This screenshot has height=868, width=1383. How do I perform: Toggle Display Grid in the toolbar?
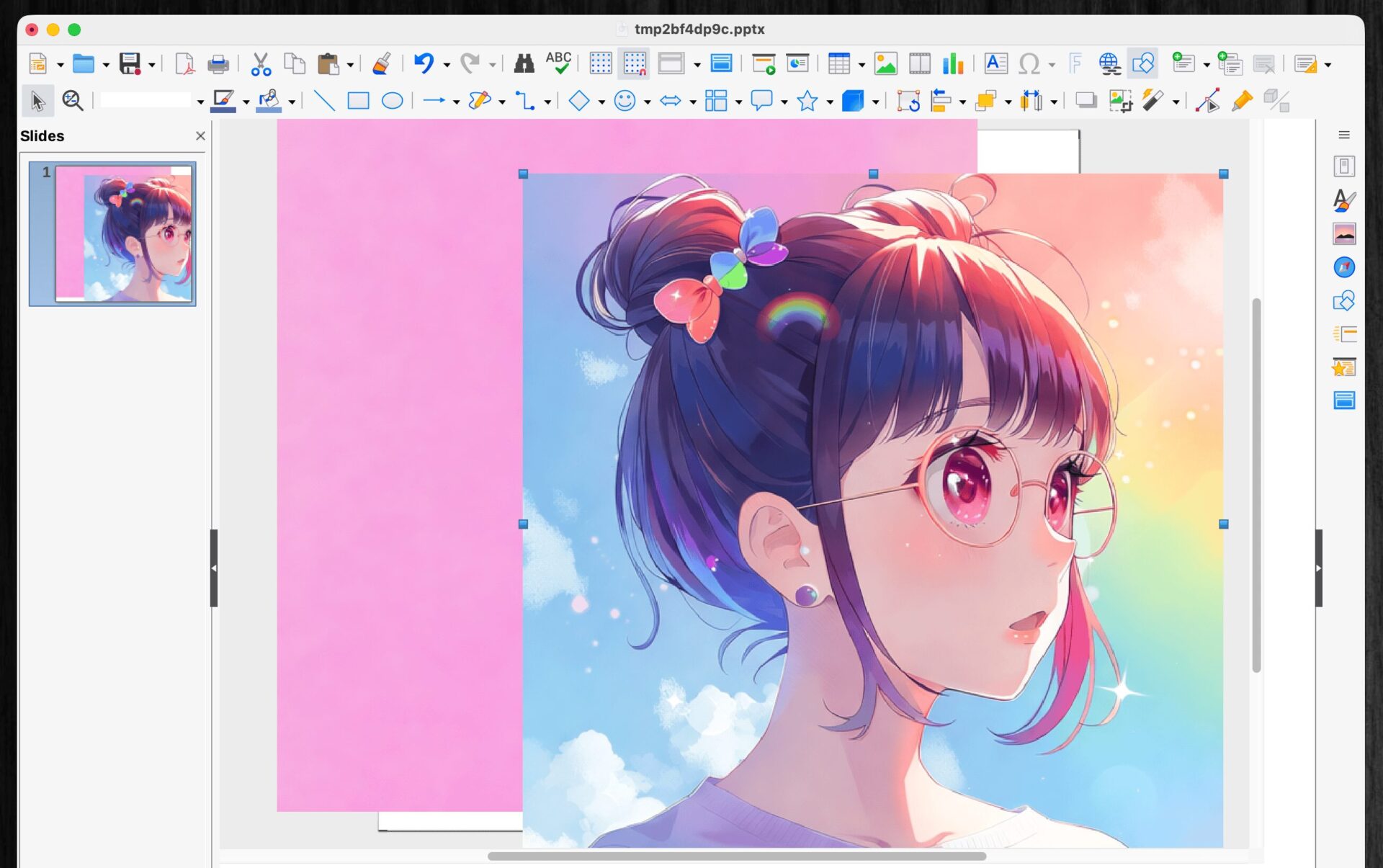[600, 64]
